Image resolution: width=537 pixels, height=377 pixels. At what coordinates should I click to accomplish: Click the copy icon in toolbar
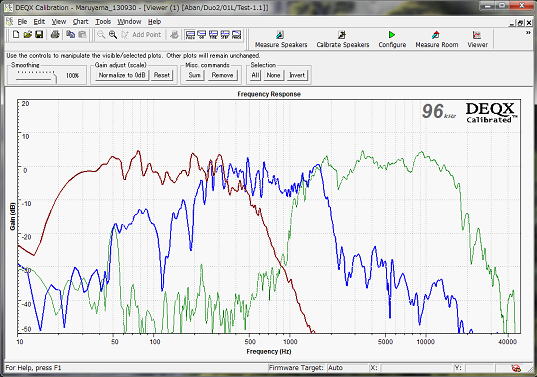[x=71, y=35]
